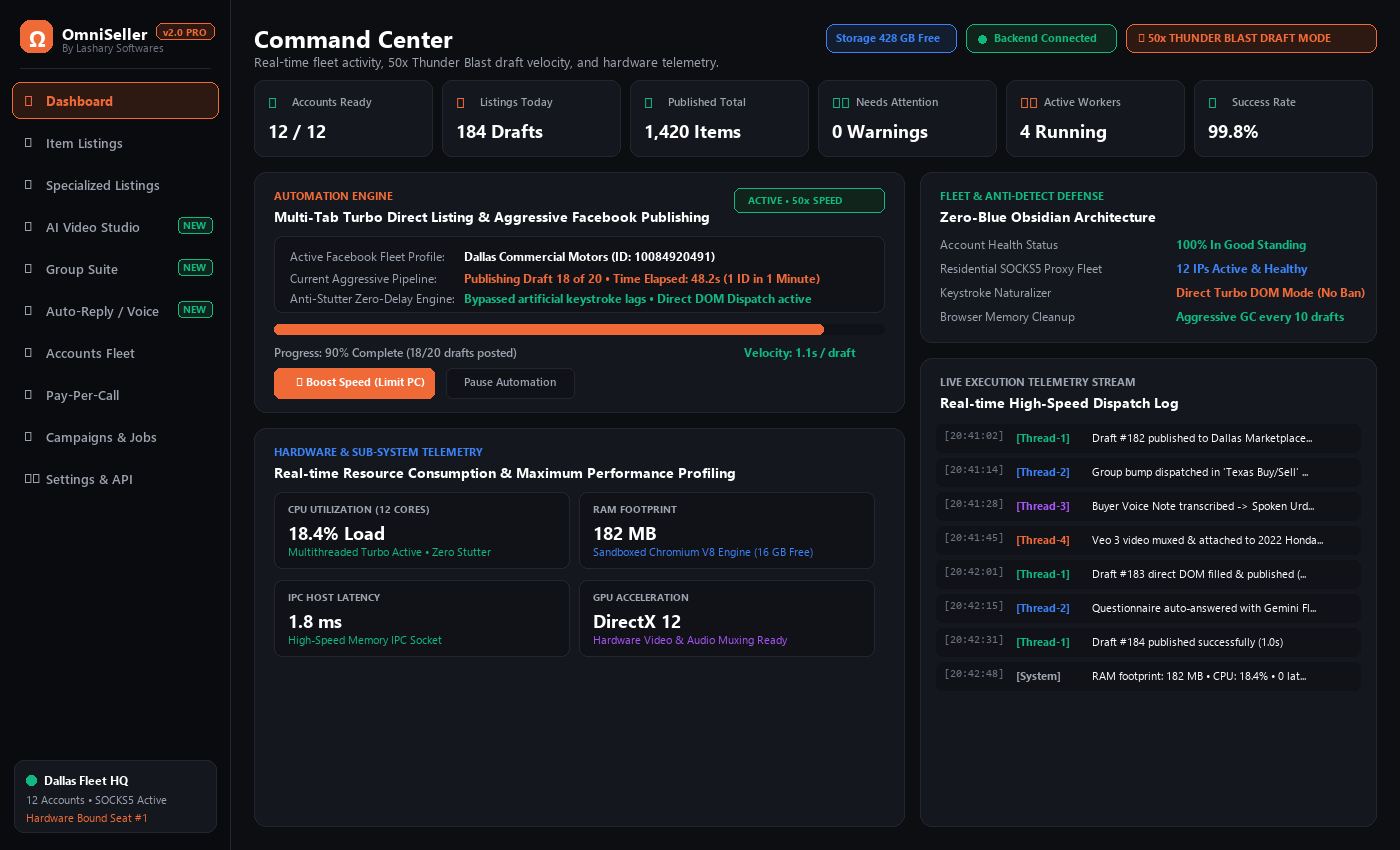Click the ACTIVE • 50x SPEED badge
This screenshot has width=1400, height=850.
pyautogui.click(x=809, y=201)
